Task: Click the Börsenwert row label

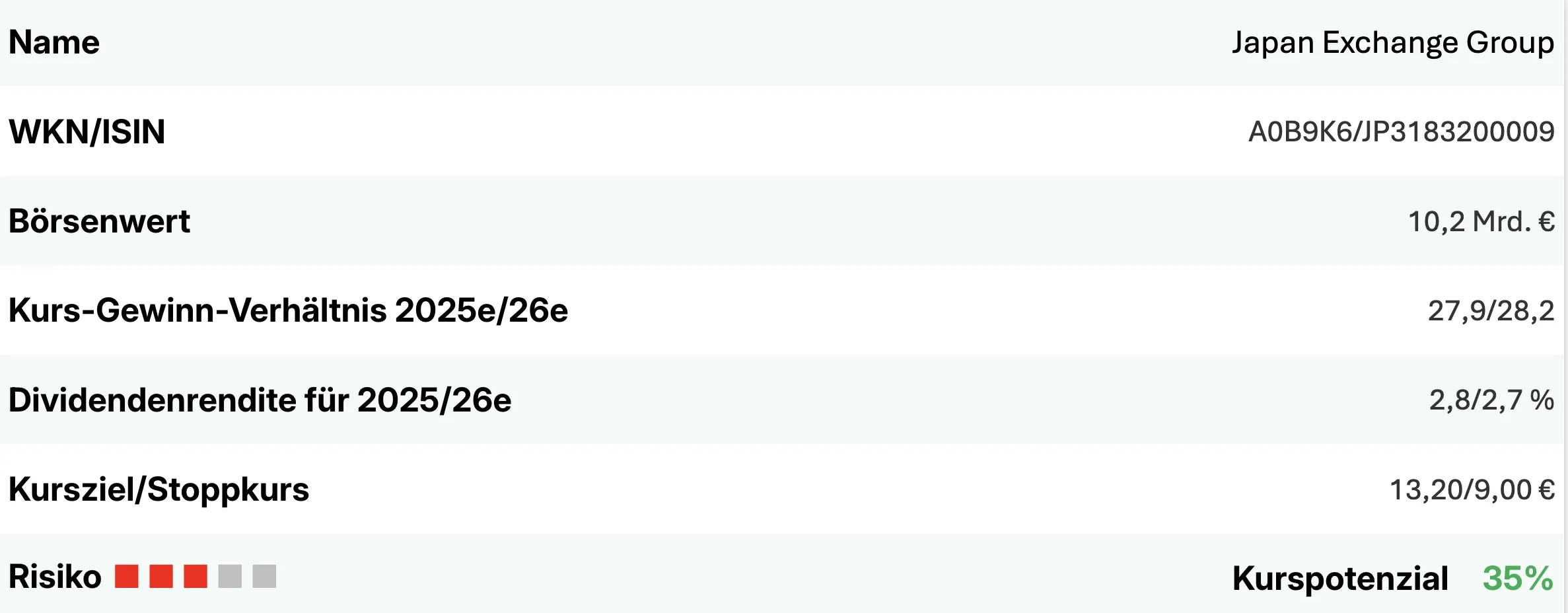Action: 99,221
